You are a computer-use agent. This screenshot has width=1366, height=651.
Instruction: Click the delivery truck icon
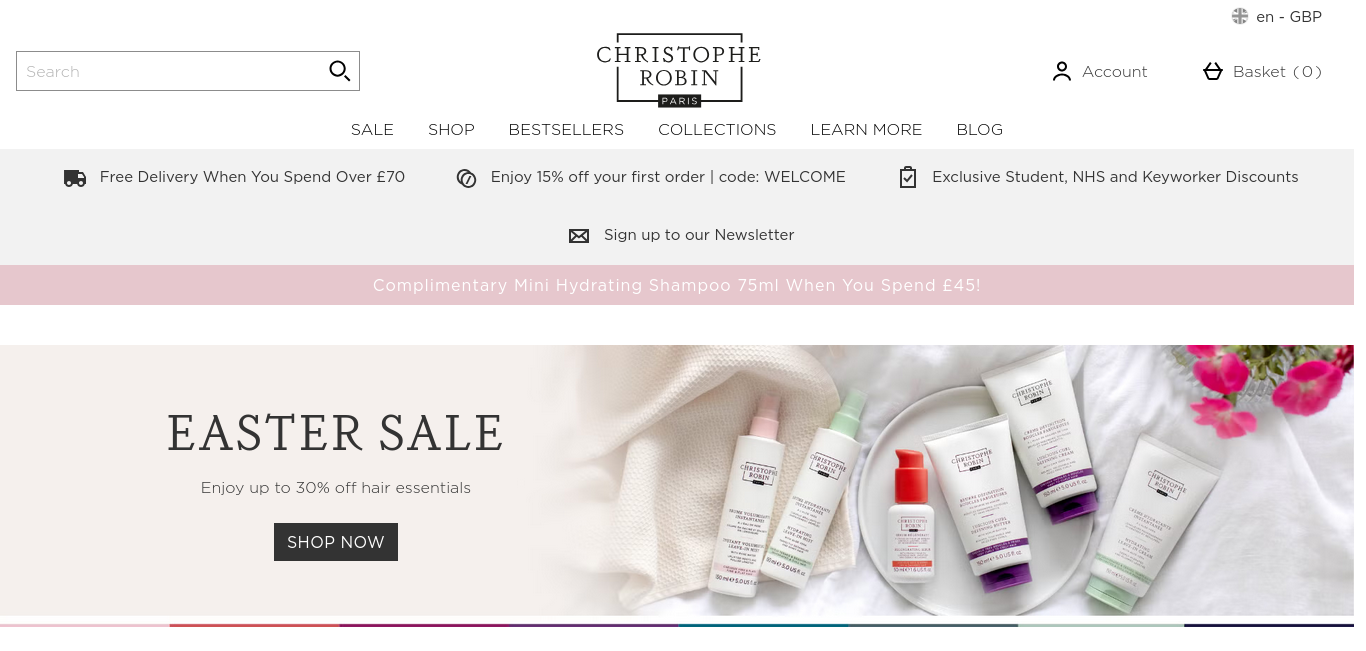coord(75,178)
